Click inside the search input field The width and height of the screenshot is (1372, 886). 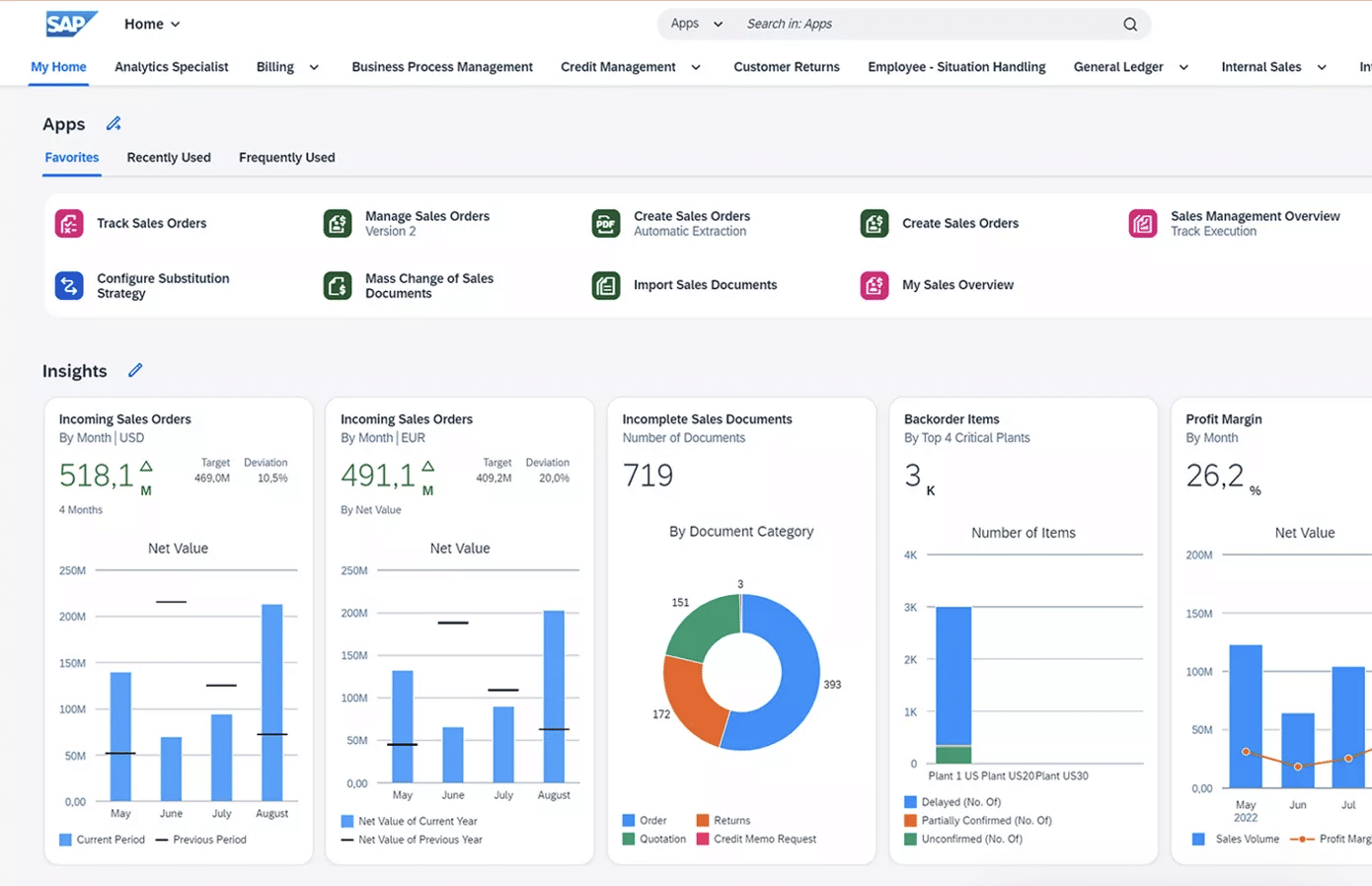[x=888, y=24]
